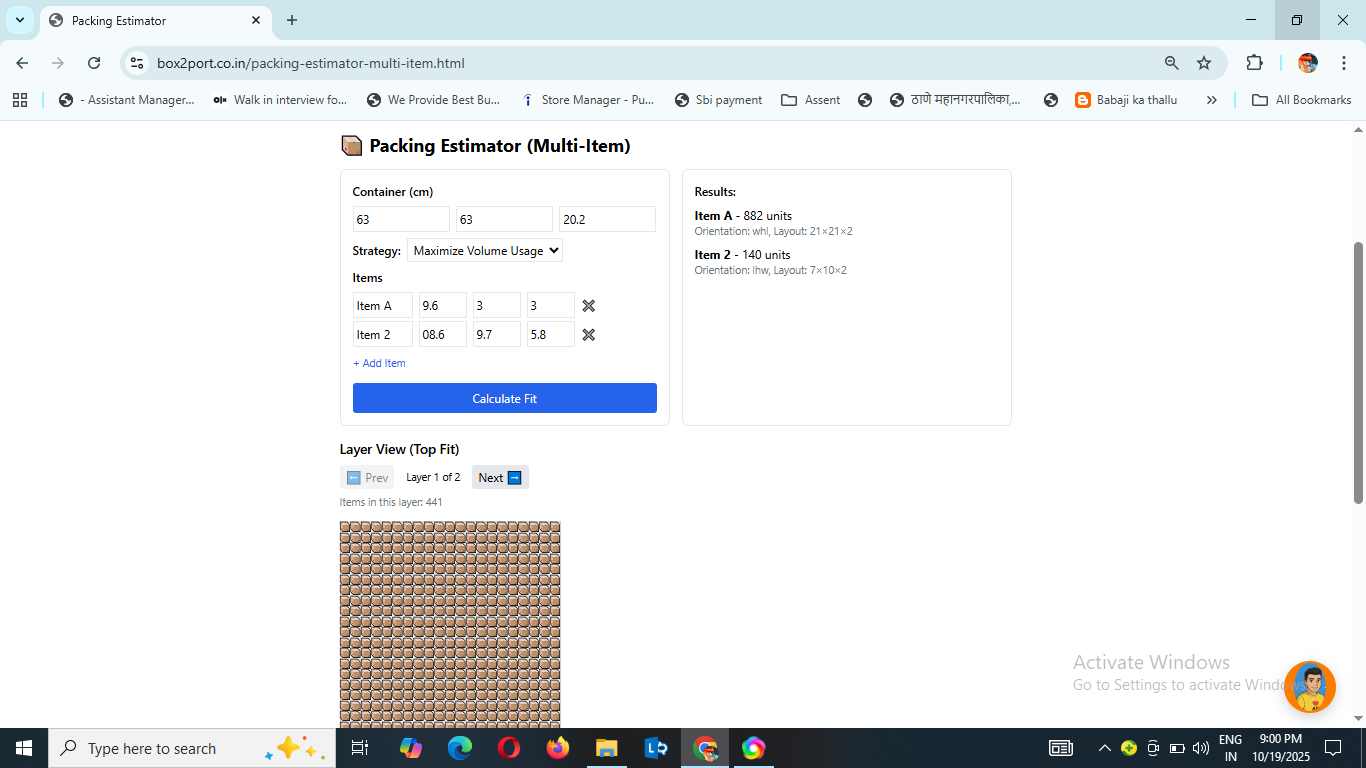Edit Item A length value 9.6
The image size is (1366, 768).
[443, 306]
